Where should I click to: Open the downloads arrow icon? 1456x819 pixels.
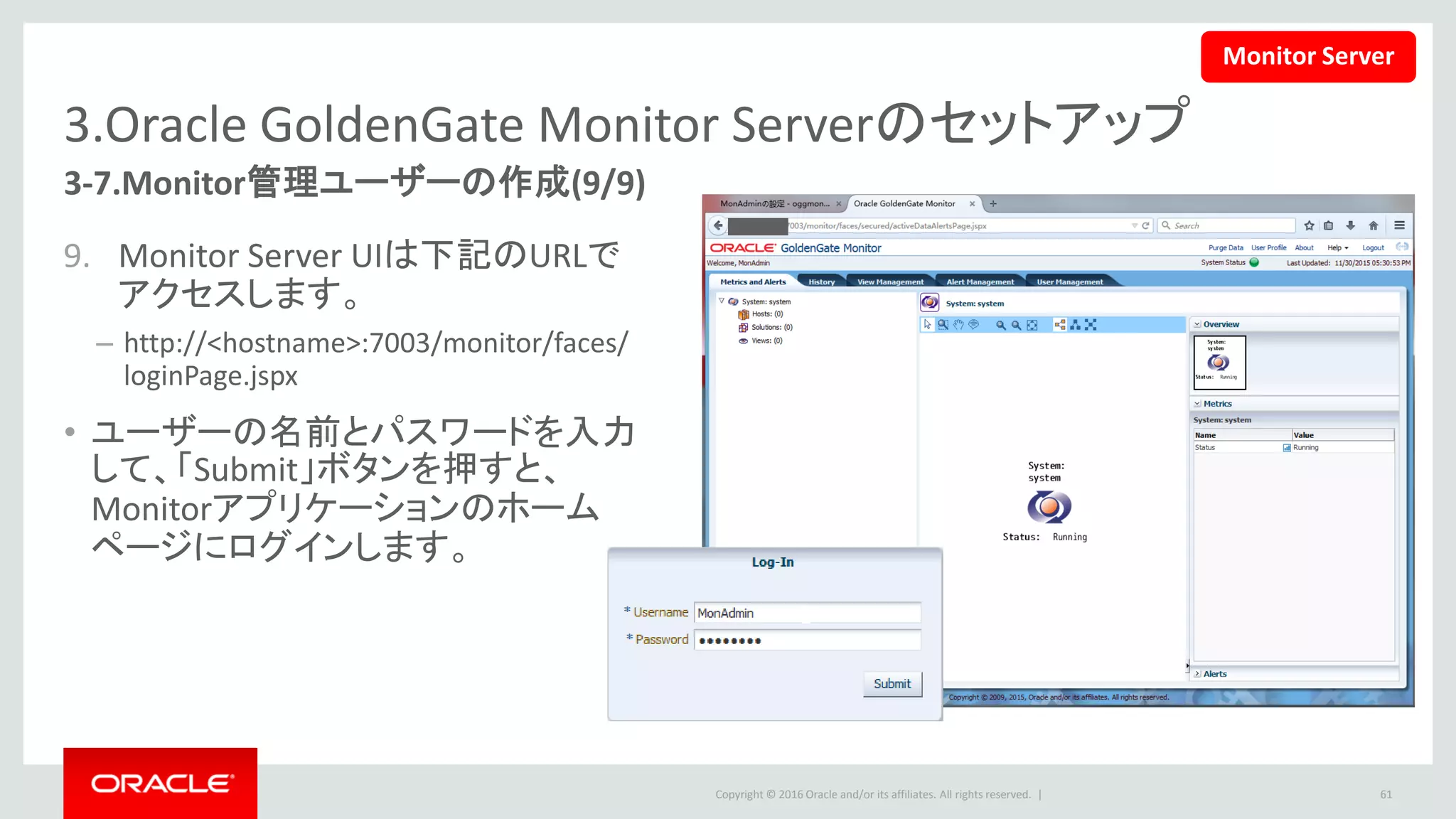pyautogui.click(x=1350, y=225)
